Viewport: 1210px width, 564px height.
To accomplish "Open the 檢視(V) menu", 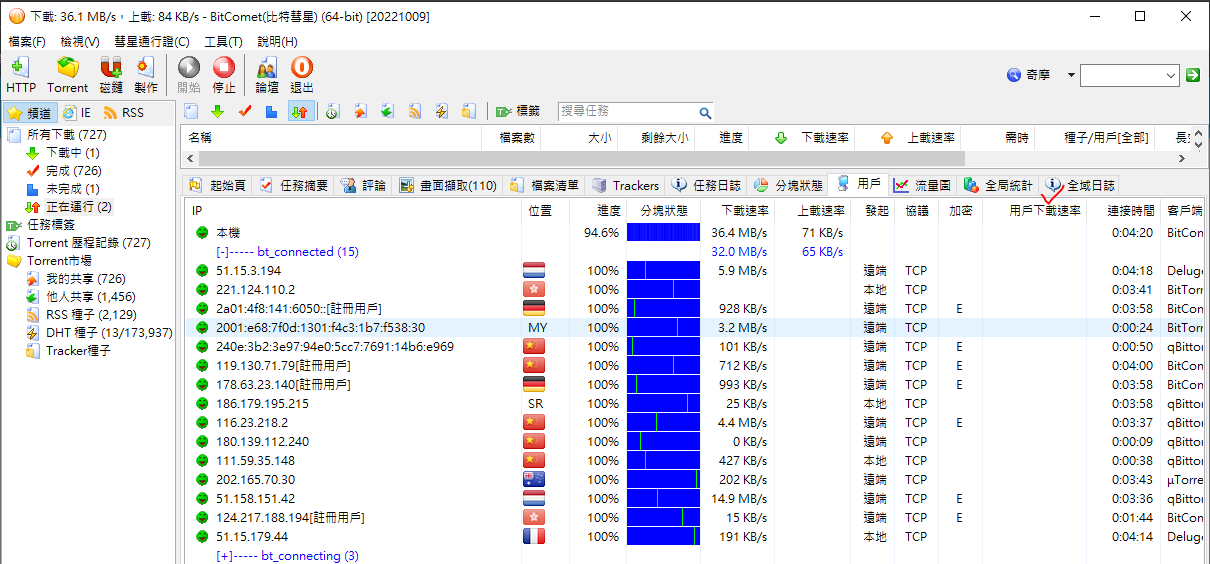I will [80, 41].
